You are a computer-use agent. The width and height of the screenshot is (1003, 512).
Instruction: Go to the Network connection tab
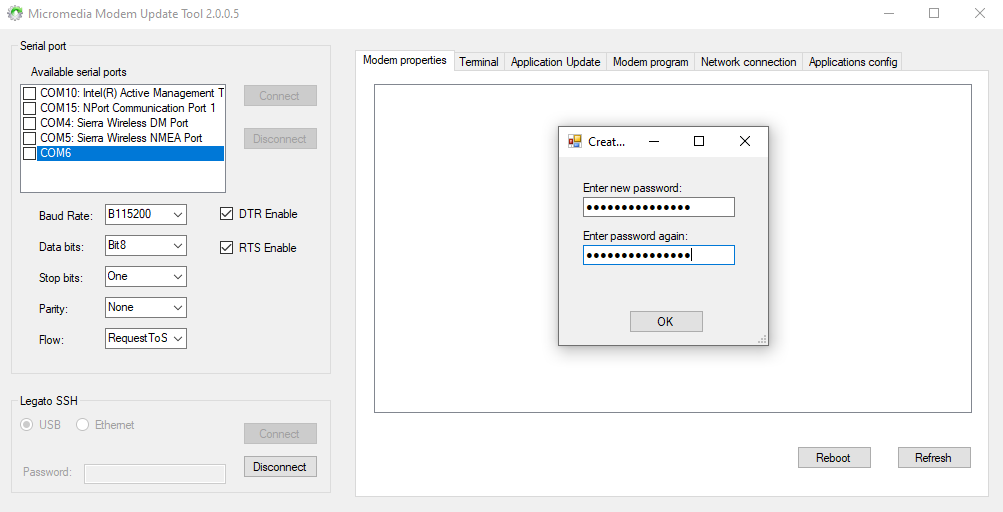click(x=748, y=62)
